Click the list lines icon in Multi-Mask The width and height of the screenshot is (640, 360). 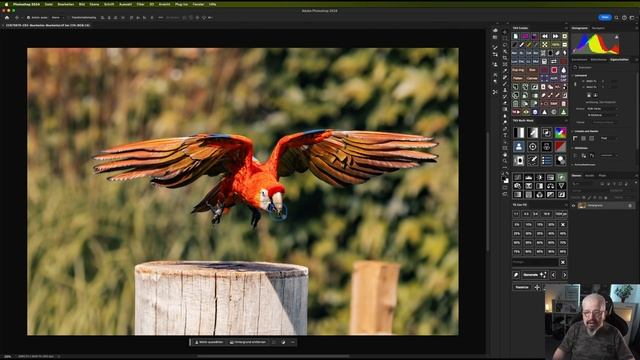click(547, 160)
